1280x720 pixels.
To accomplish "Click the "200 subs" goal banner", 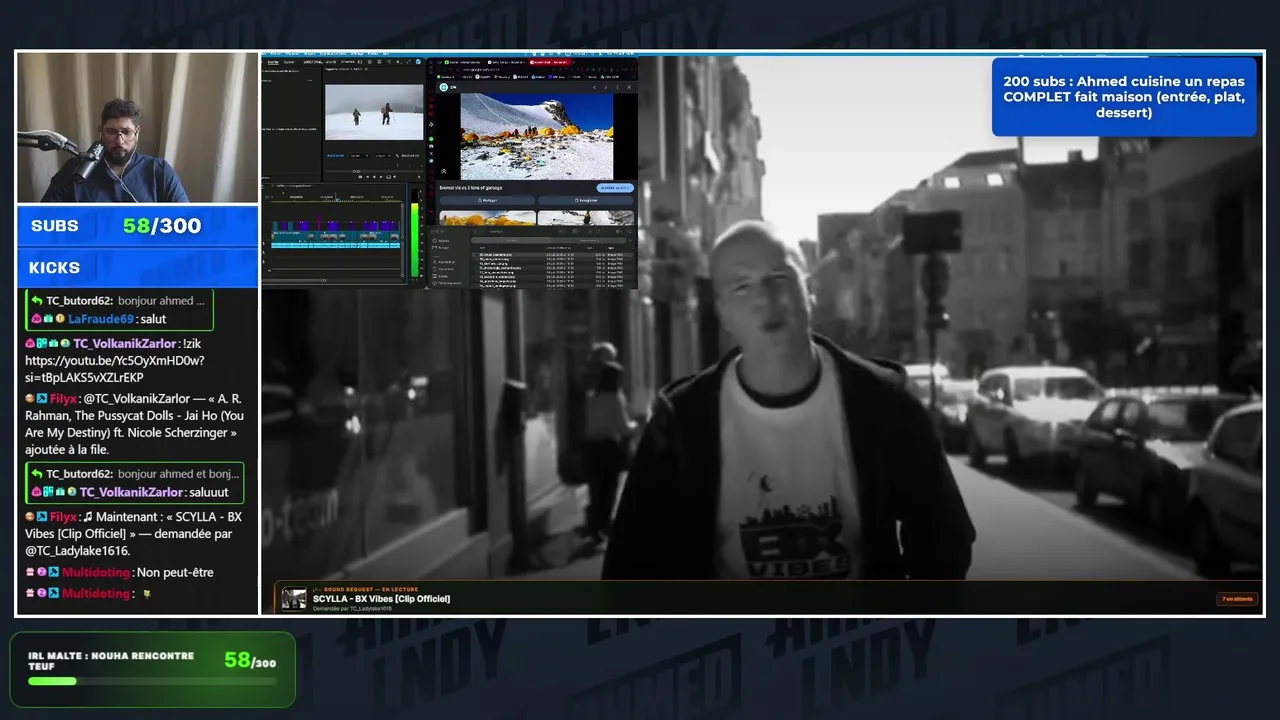I will pos(1124,97).
